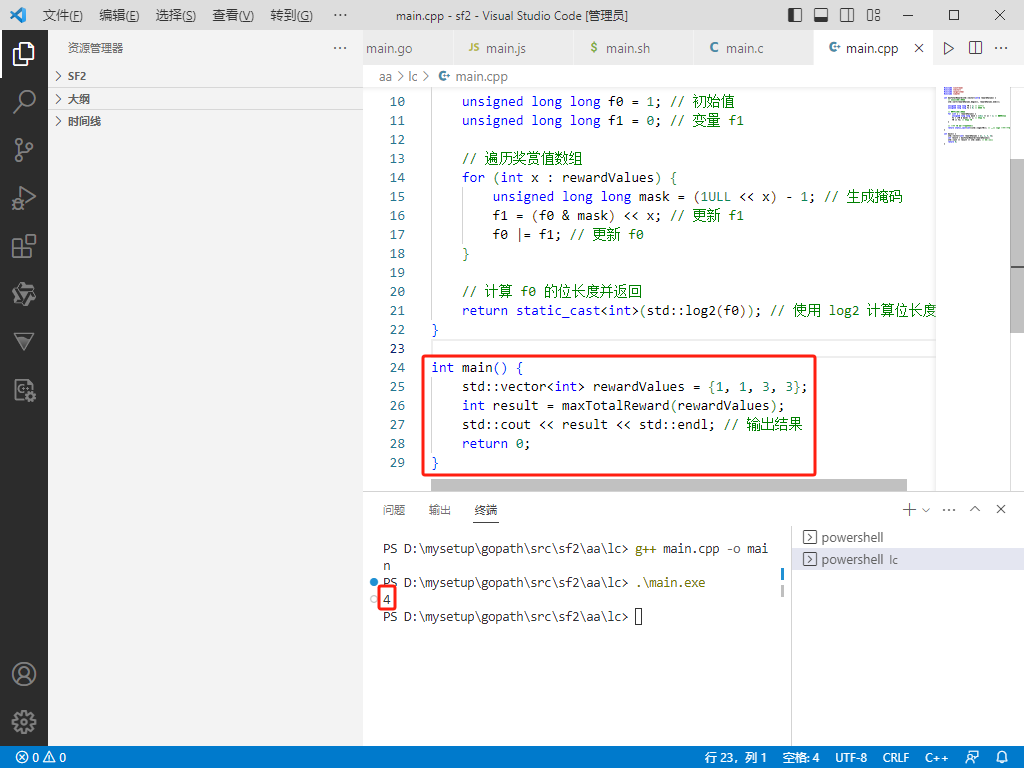Open Explorer panel more actions ellipsis

click(340, 48)
